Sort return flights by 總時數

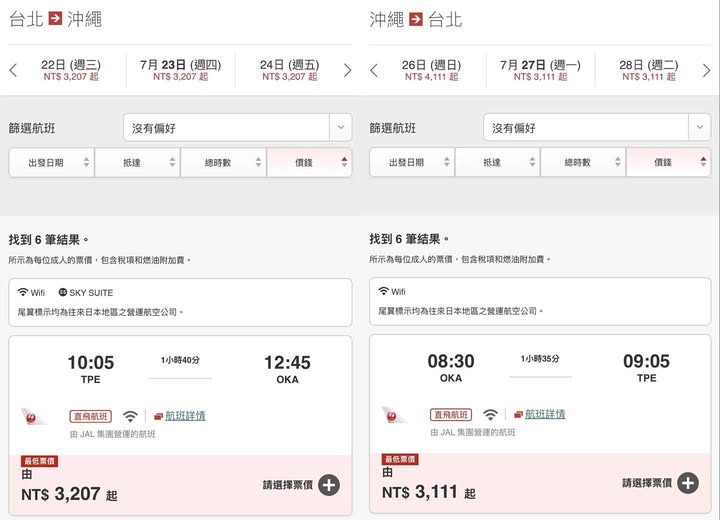click(x=584, y=162)
